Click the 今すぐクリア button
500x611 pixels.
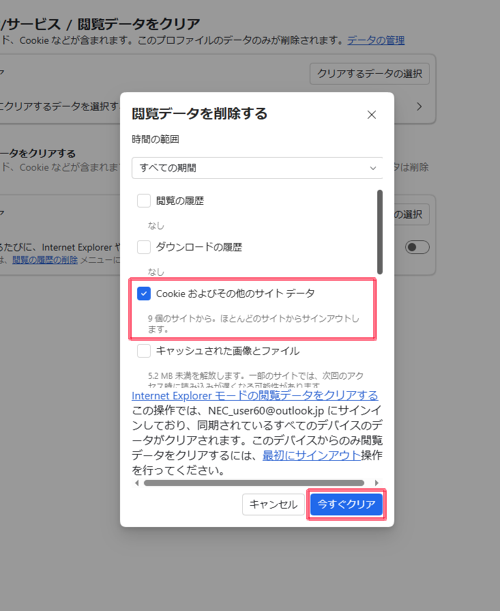(x=346, y=504)
